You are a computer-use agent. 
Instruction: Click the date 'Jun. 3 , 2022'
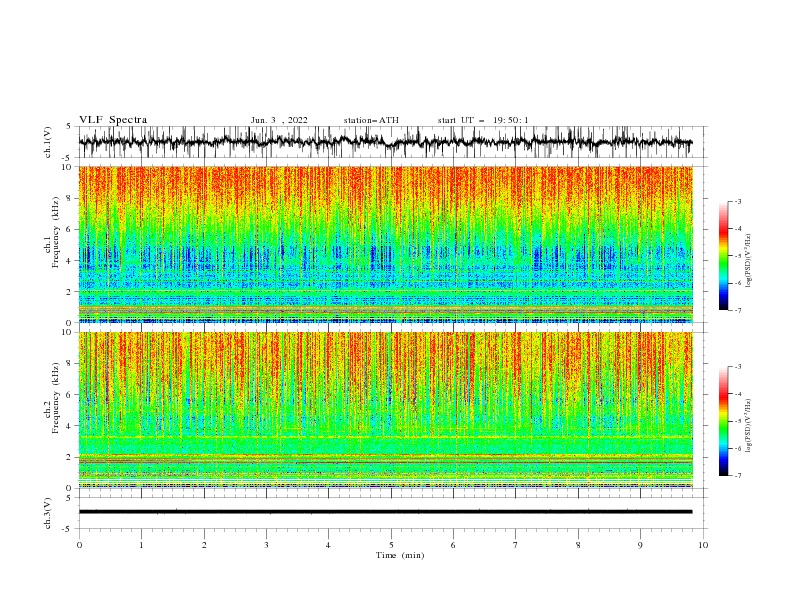tap(279, 120)
